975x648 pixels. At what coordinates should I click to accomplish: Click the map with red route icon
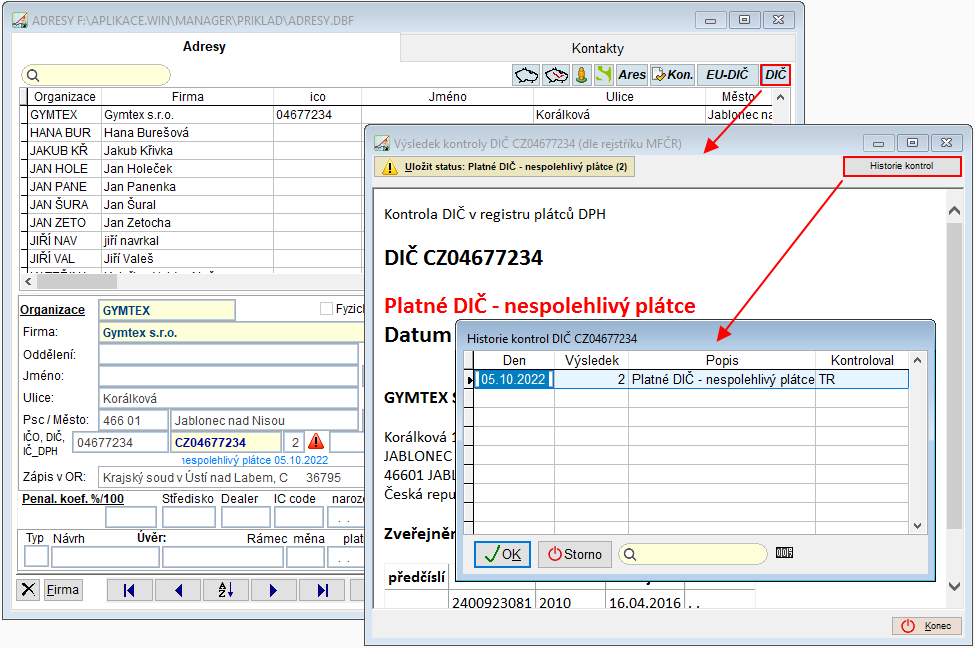click(x=555, y=75)
